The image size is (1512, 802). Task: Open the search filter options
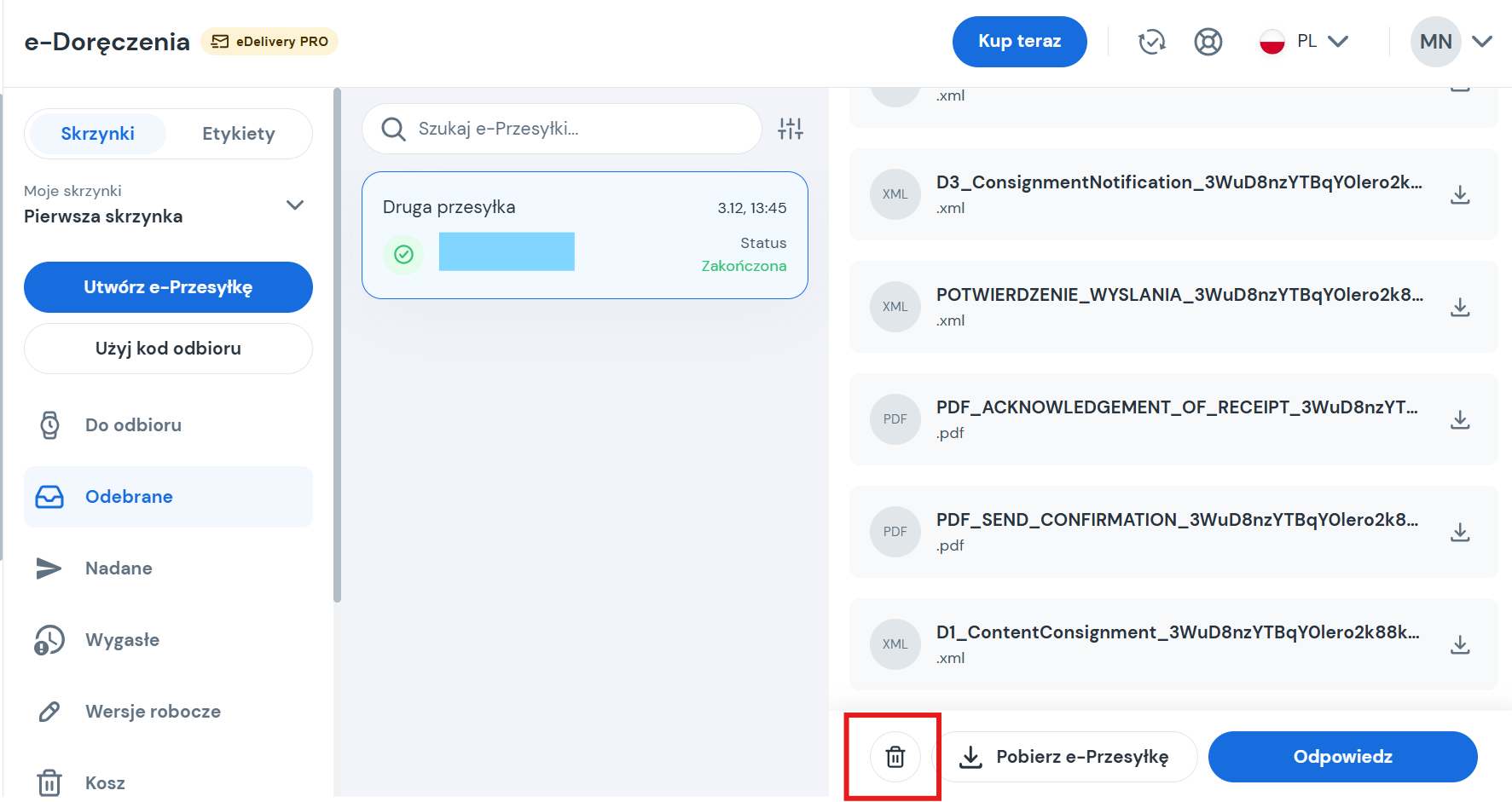pos(790,128)
